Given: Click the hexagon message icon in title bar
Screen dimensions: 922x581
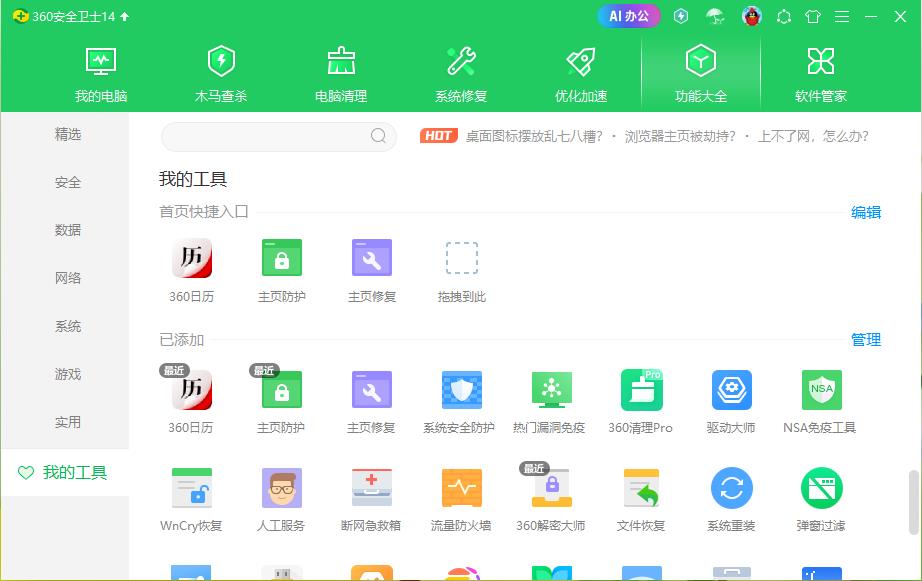Looking at the screenshot, I should pyautogui.click(x=784, y=16).
